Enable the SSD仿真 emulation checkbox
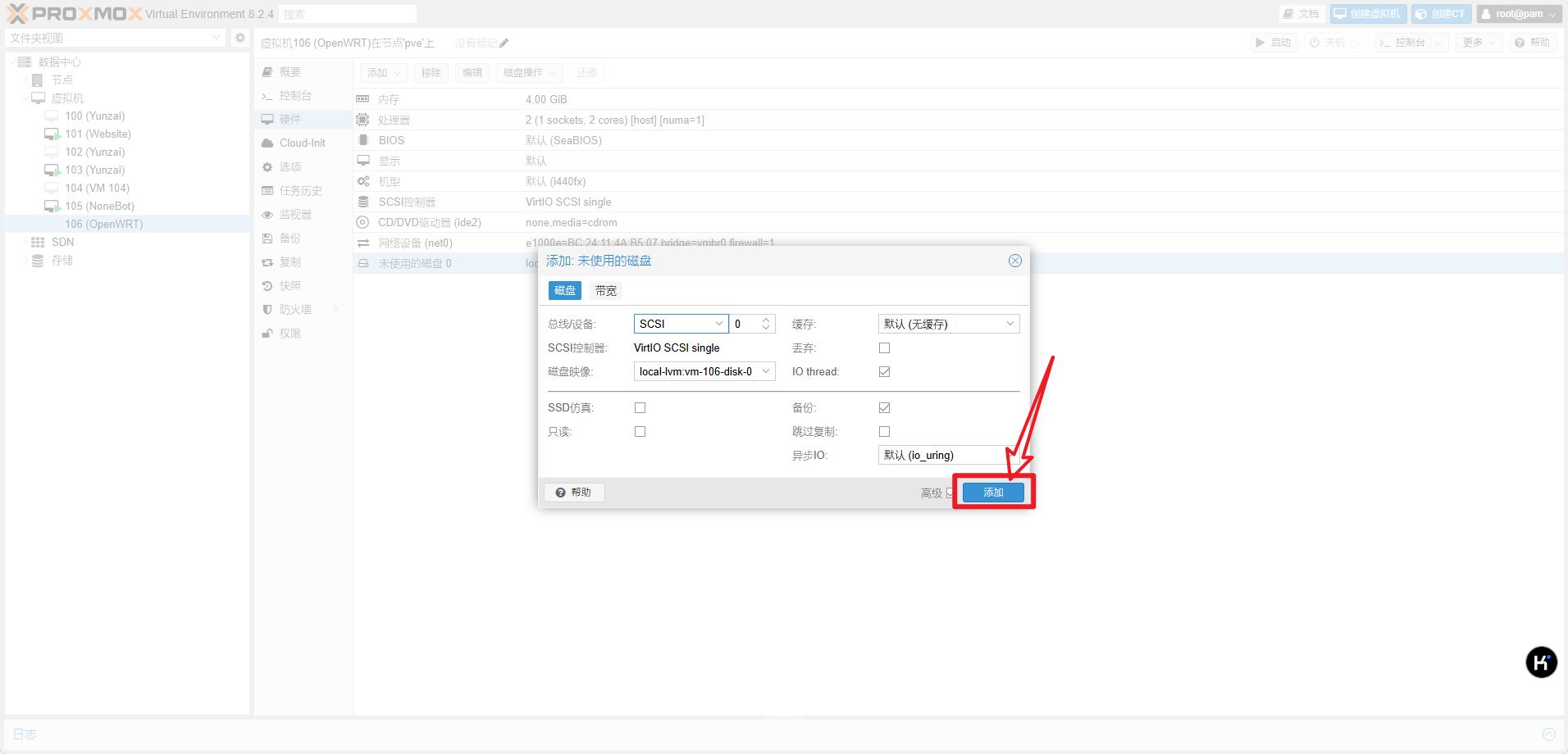 pos(640,408)
